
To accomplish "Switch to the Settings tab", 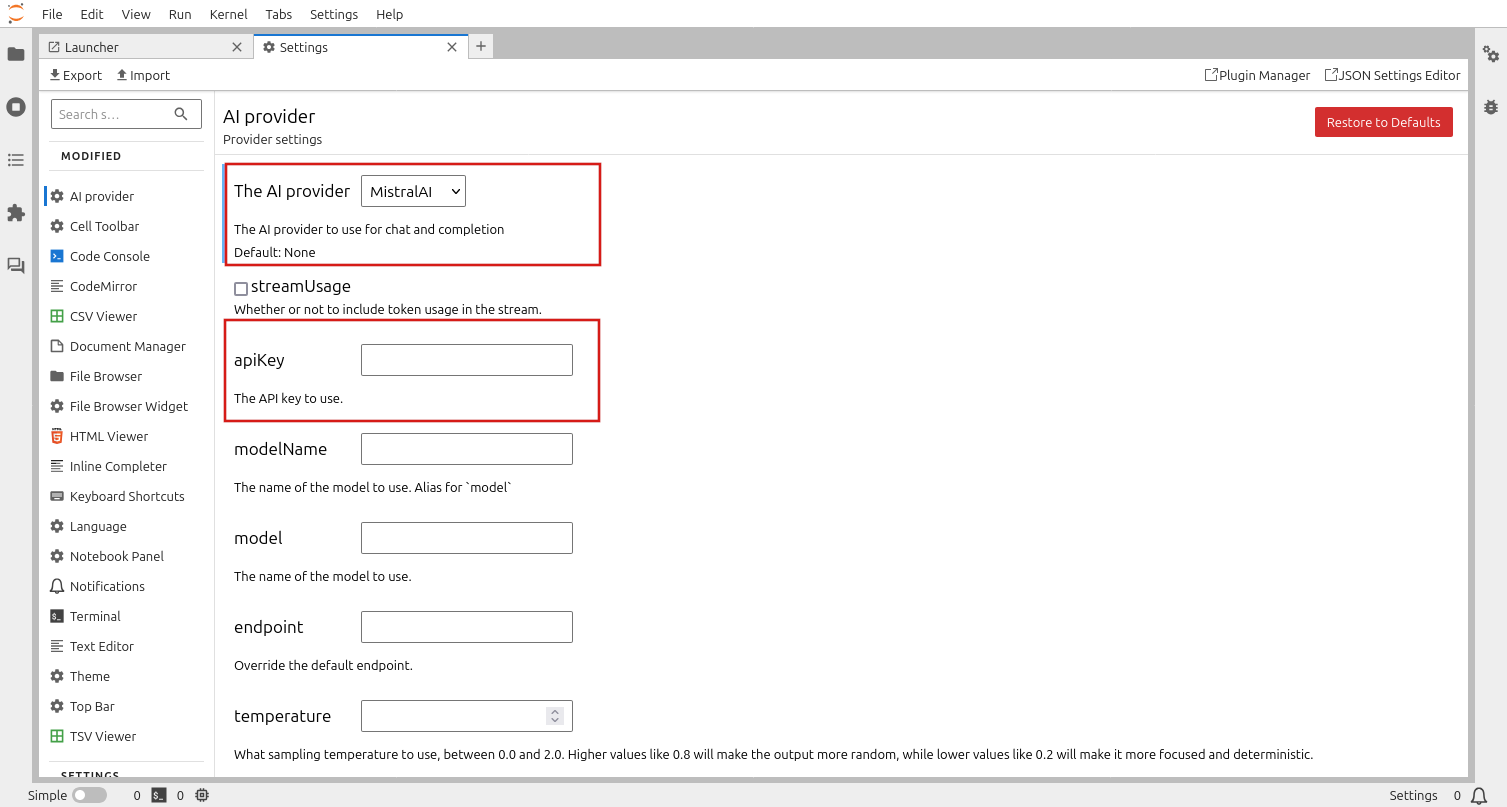I will pos(361,47).
